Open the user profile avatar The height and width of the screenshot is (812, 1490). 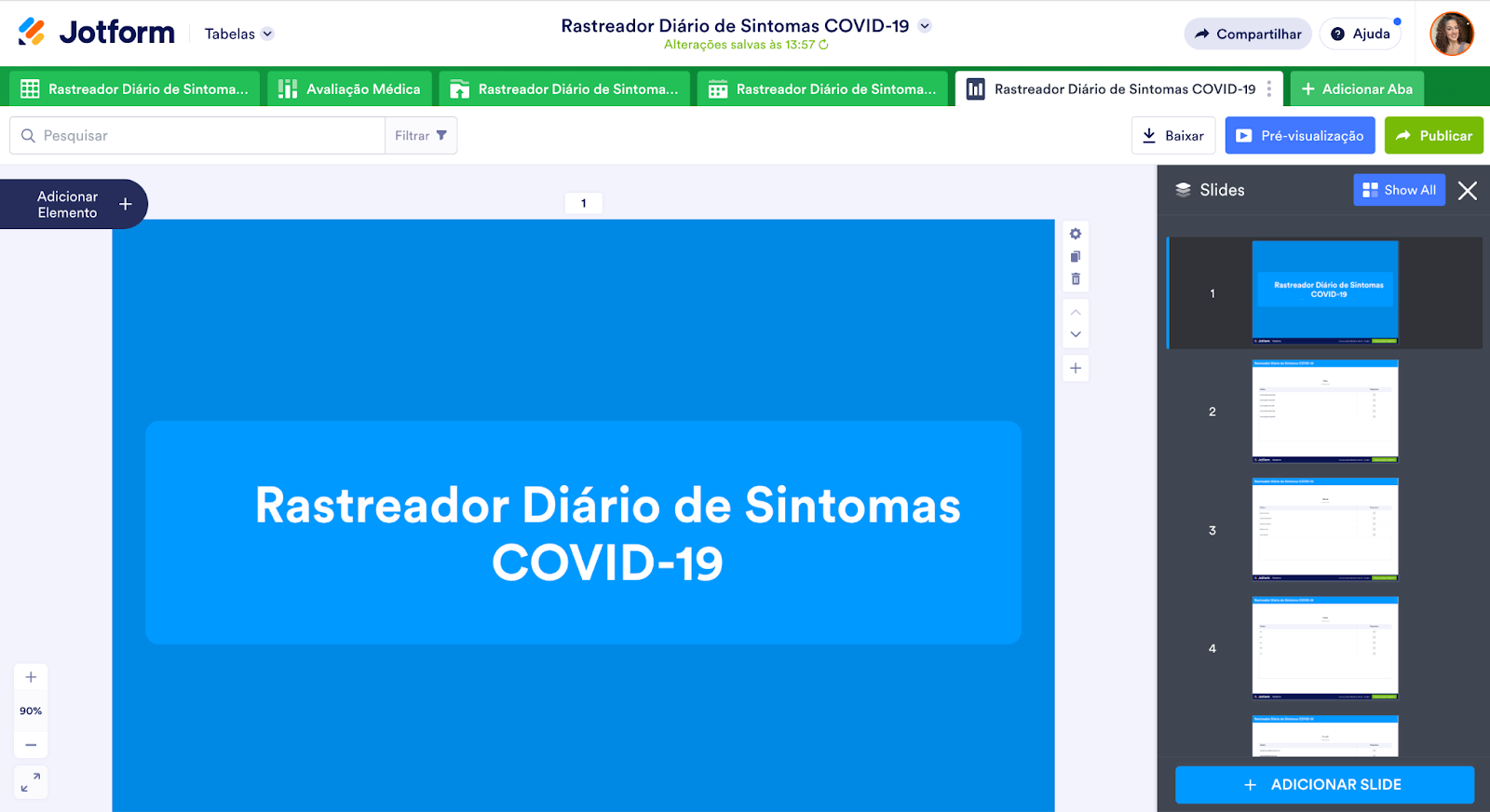coord(1452,34)
